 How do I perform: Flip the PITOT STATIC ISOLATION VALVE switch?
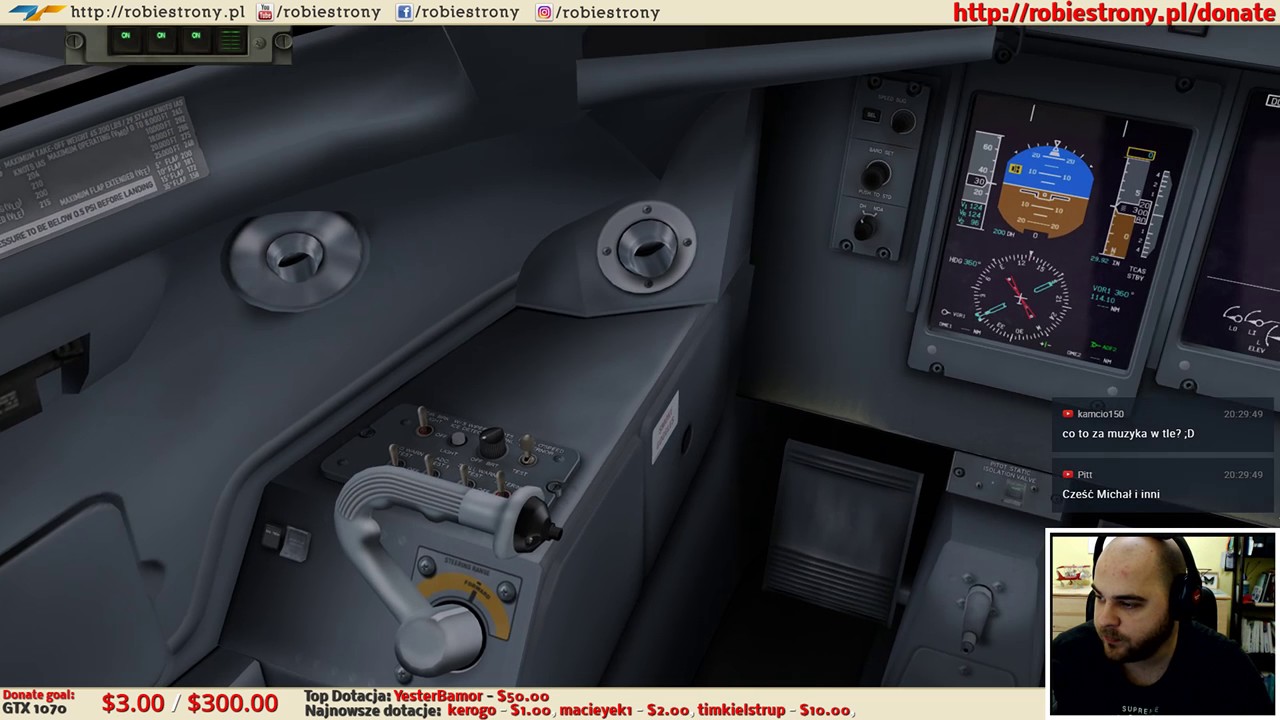coord(1015,489)
